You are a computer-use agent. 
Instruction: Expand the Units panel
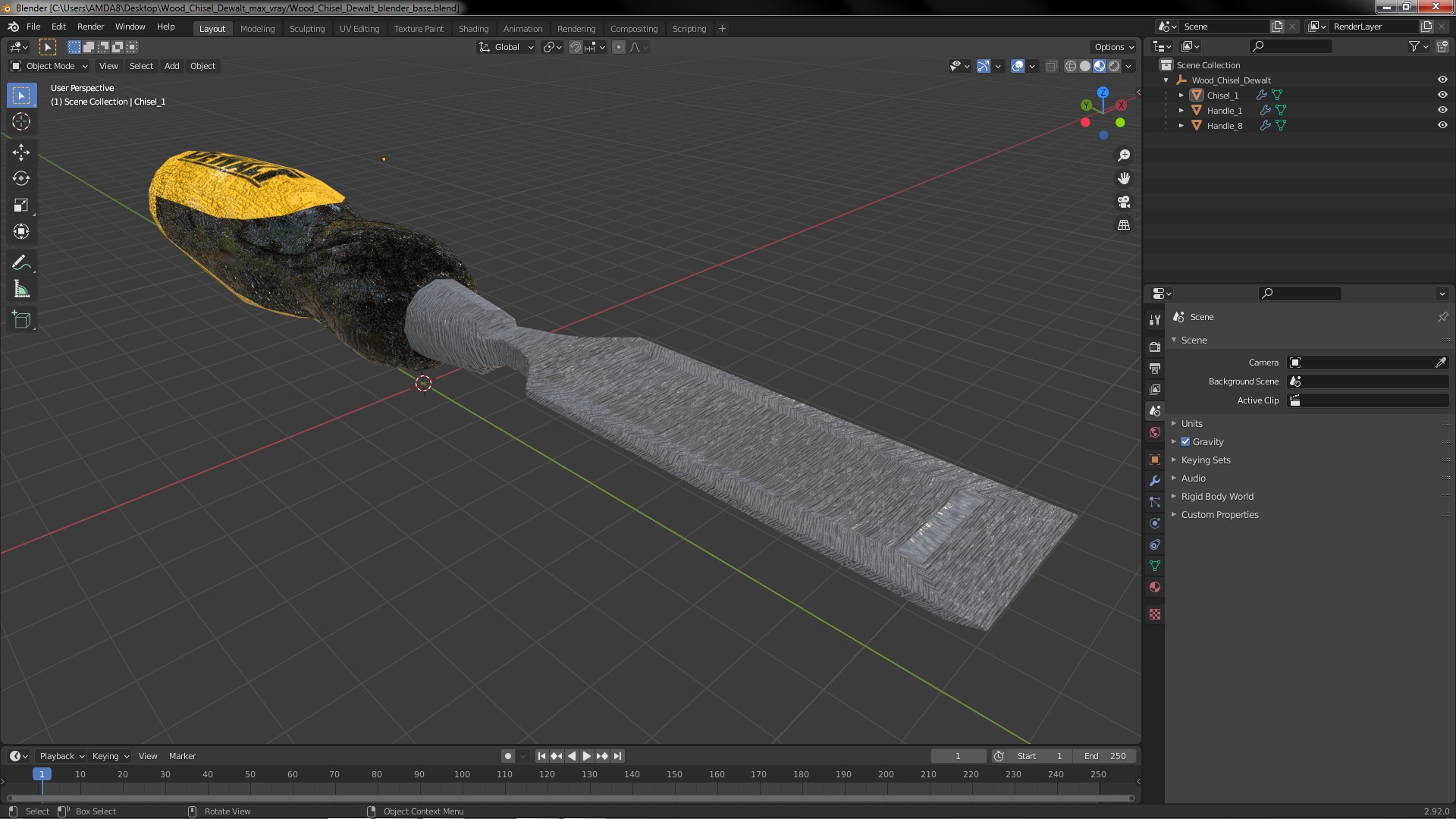point(1191,424)
